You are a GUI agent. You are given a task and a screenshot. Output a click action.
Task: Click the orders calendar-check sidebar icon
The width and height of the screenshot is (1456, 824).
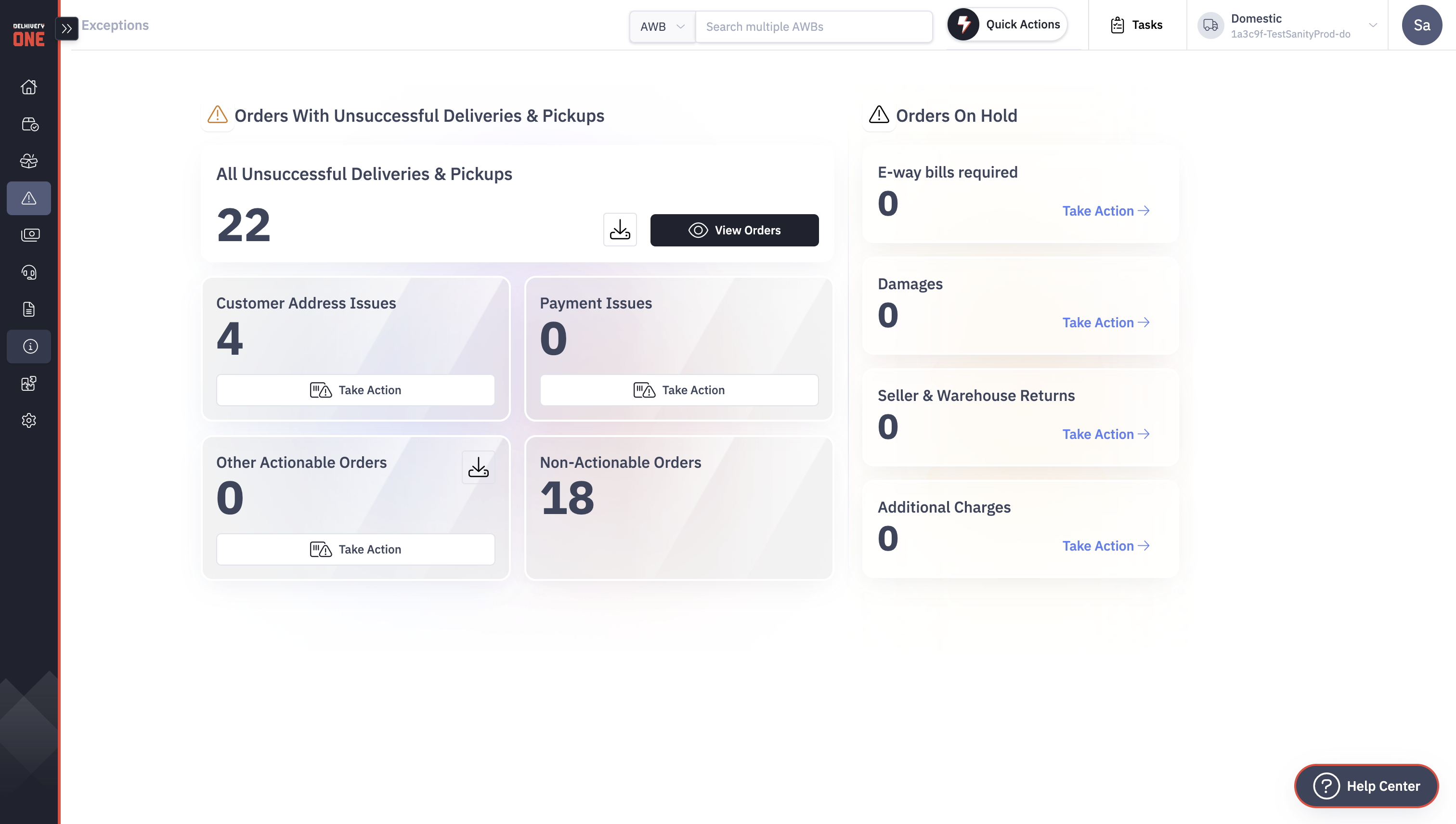coord(29,125)
